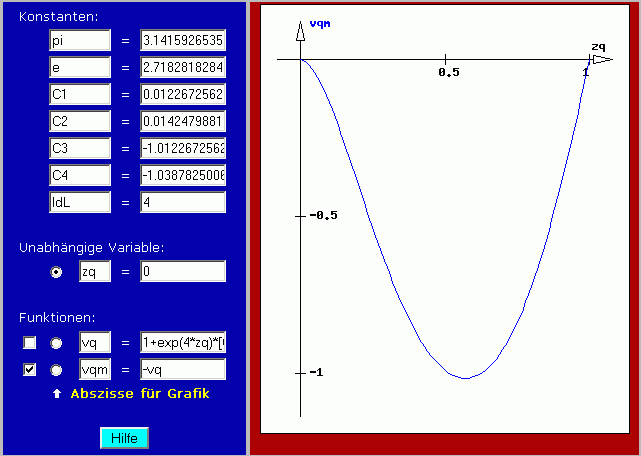Click the up arrow beside Abszisse für Grafik

click(57, 394)
